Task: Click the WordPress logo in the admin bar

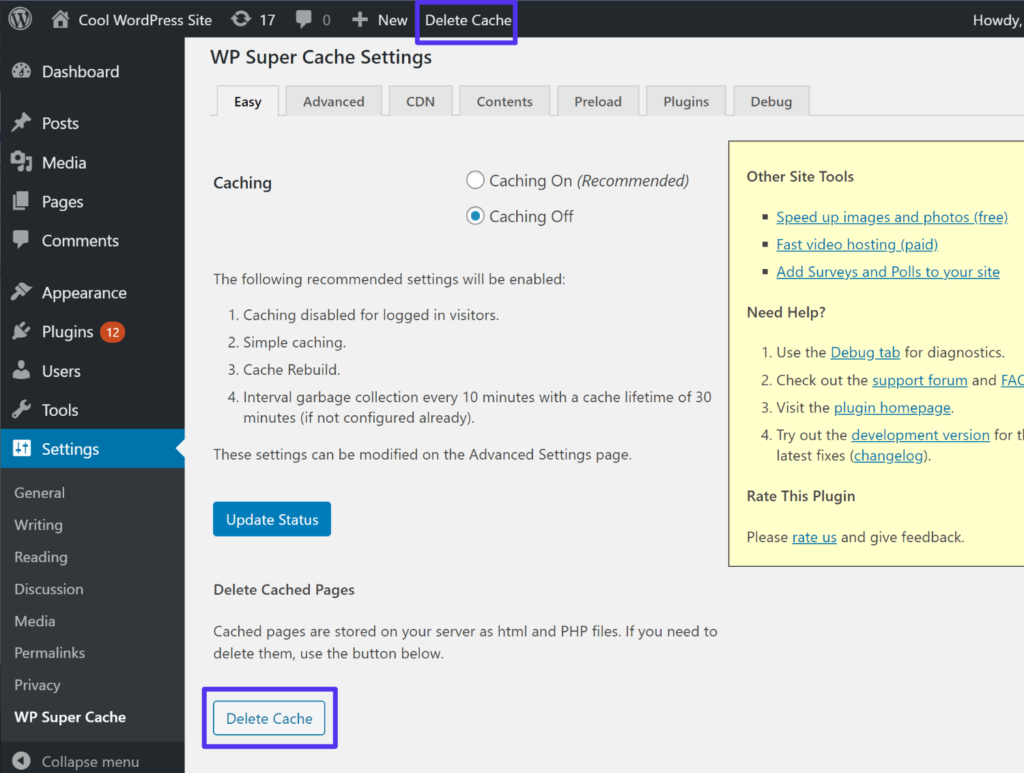Action: (x=20, y=19)
